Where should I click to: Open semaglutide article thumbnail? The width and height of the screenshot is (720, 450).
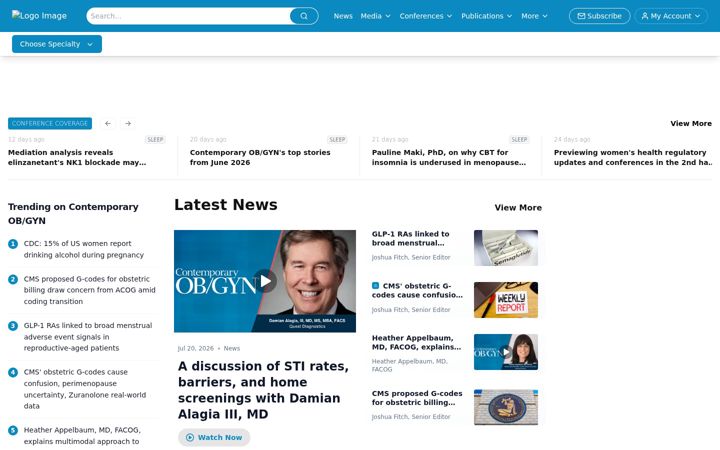click(x=506, y=248)
